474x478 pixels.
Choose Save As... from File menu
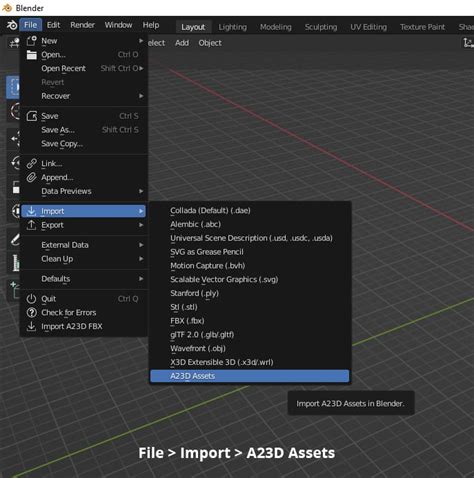point(84,130)
